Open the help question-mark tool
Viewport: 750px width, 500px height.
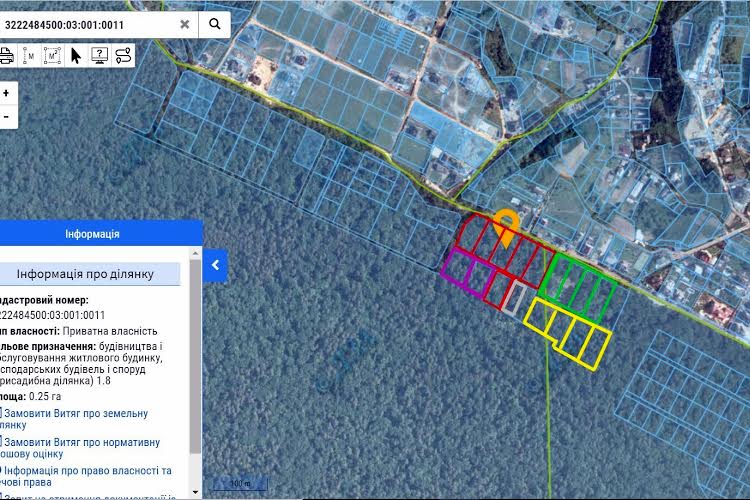[x=99, y=56]
